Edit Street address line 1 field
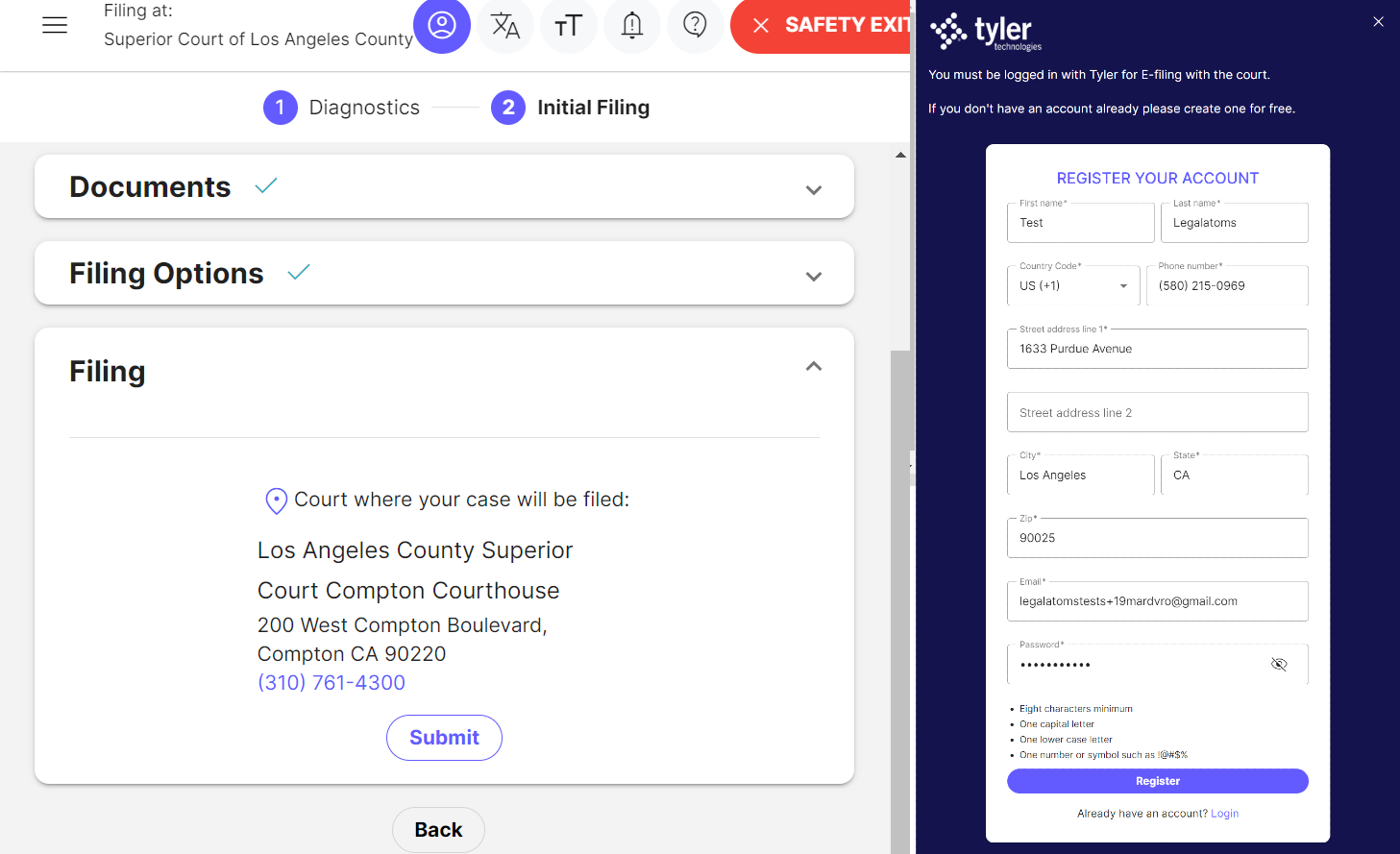The width and height of the screenshot is (1400, 854). pyautogui.click(x=1158, y=349)
